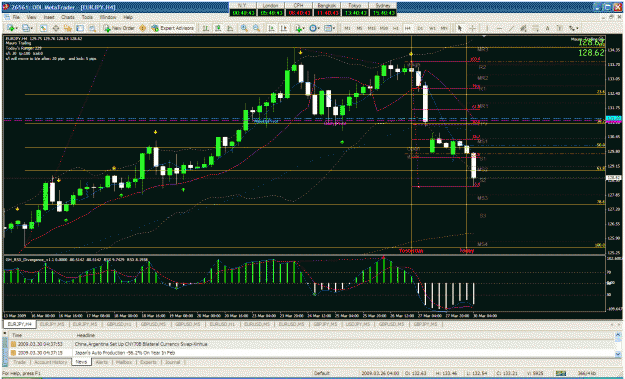Screen dimensions: 625x379
Task: Toggle the Terminal panel icon
Action: tap(80, 28)
